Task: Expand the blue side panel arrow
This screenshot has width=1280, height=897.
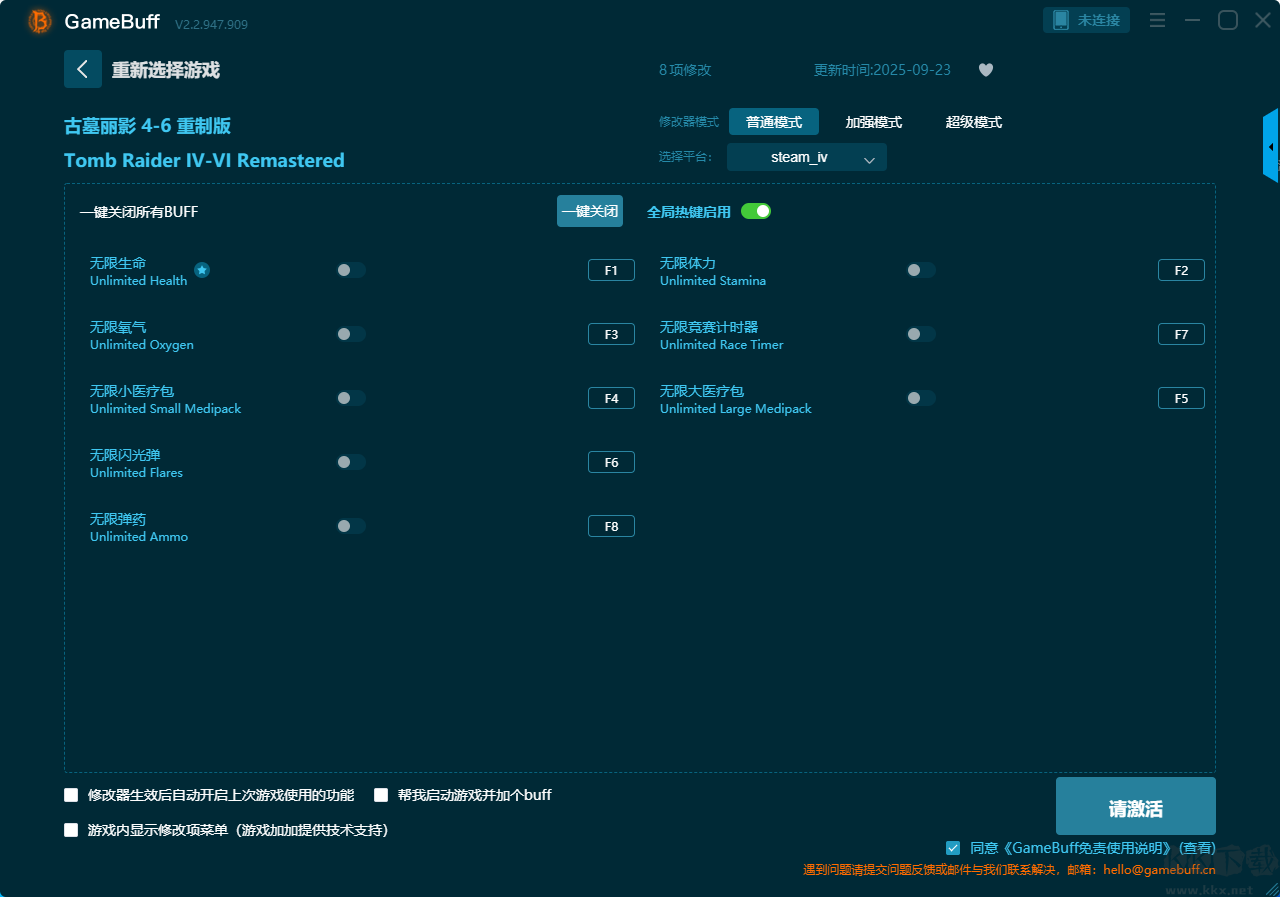Action: [x=1271, y=146]
